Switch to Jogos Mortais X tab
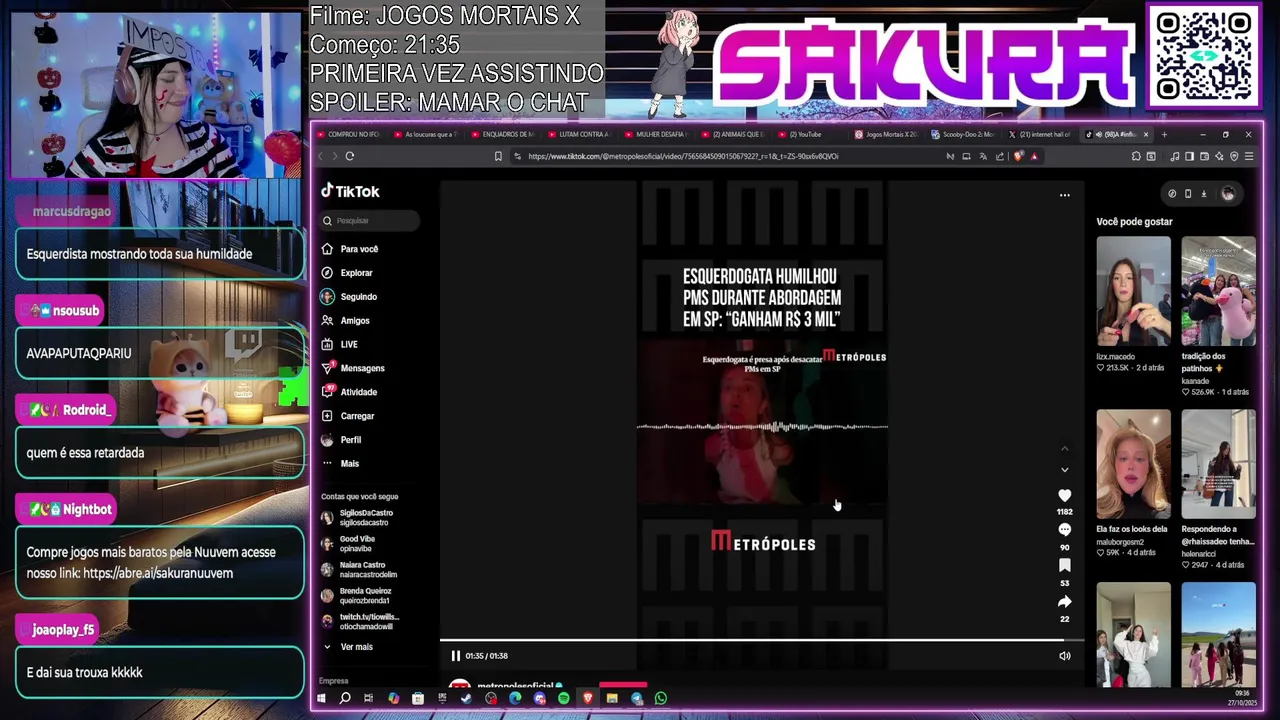Viewport: 1280px width, 720px height. pos(887,134)
